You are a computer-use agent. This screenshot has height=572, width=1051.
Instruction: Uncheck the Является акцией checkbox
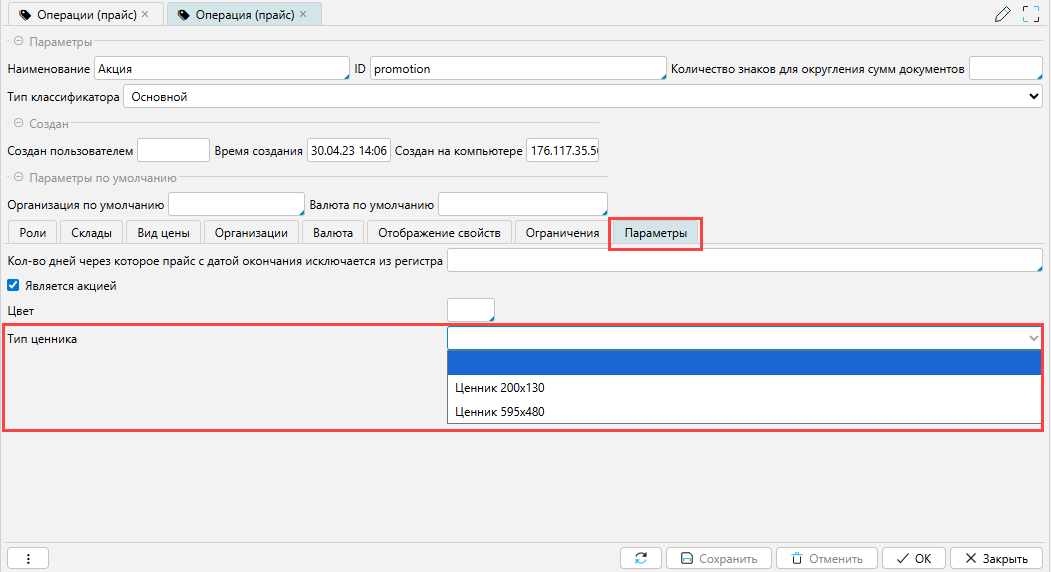click(14, 286)
